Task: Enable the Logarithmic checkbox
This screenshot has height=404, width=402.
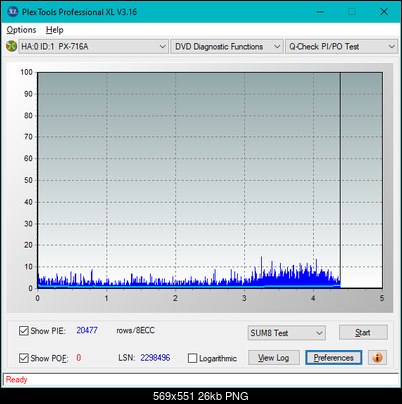Action: point(192,358)
